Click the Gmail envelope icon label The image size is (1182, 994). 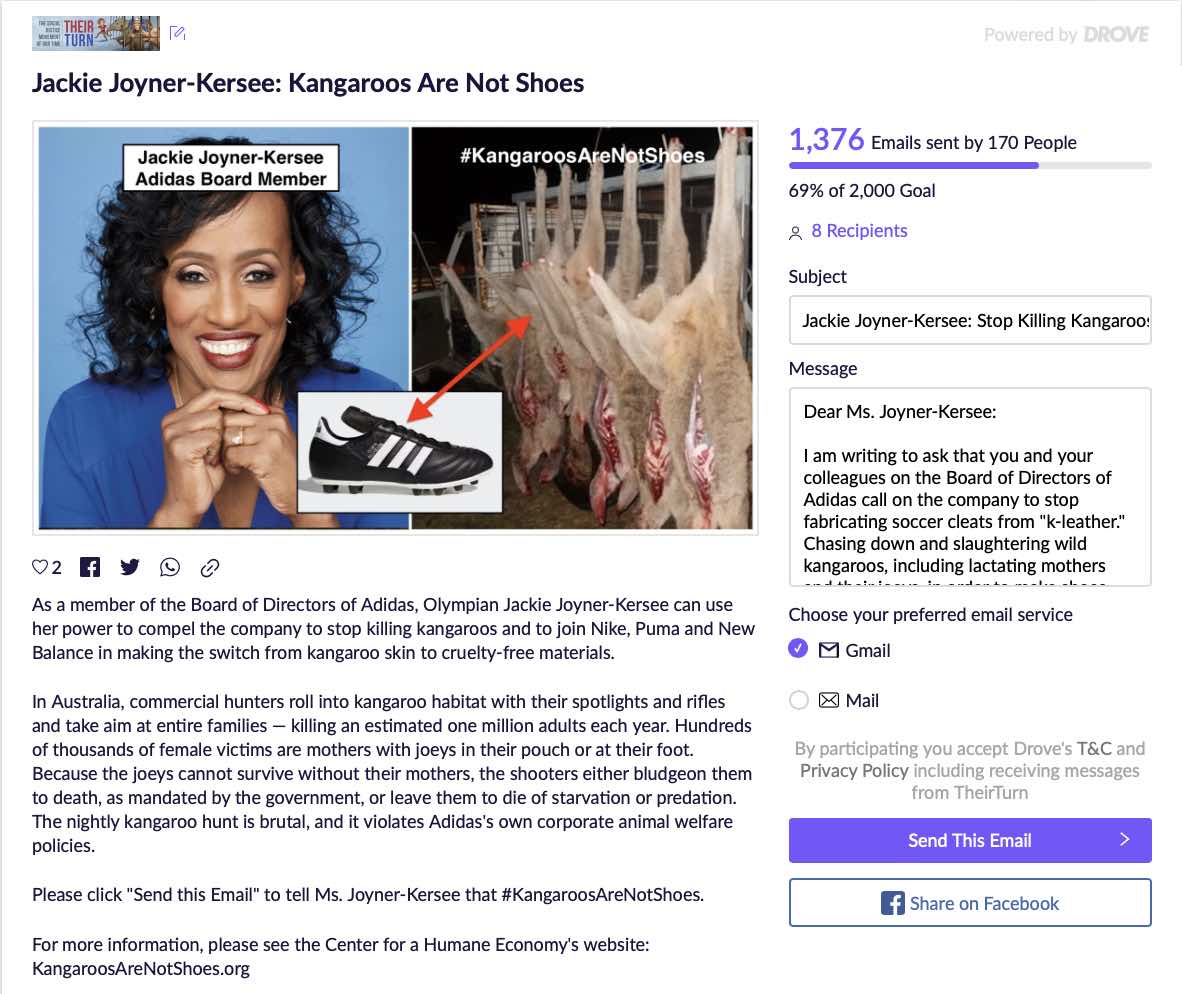coord(828,650)
